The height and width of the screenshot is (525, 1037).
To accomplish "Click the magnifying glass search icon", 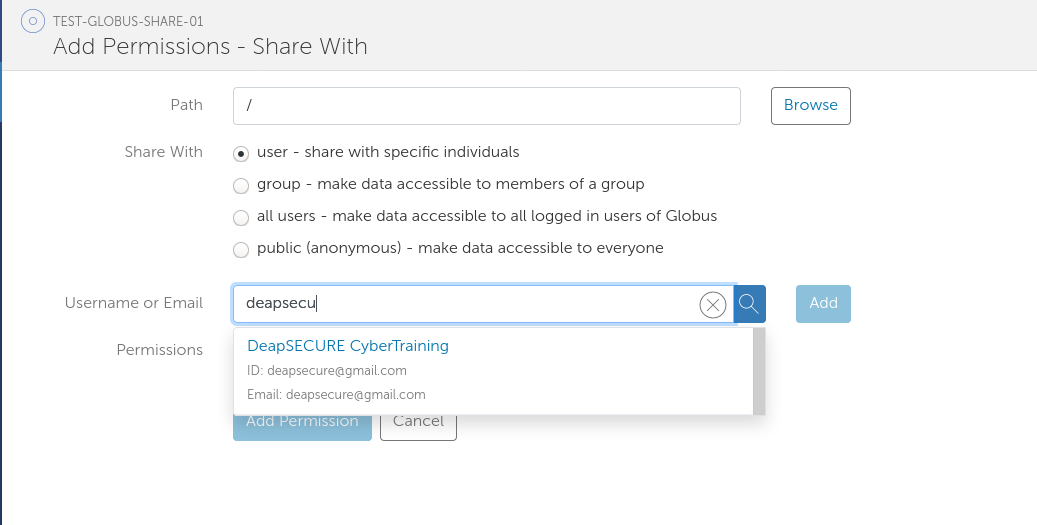I will (749, 304).
